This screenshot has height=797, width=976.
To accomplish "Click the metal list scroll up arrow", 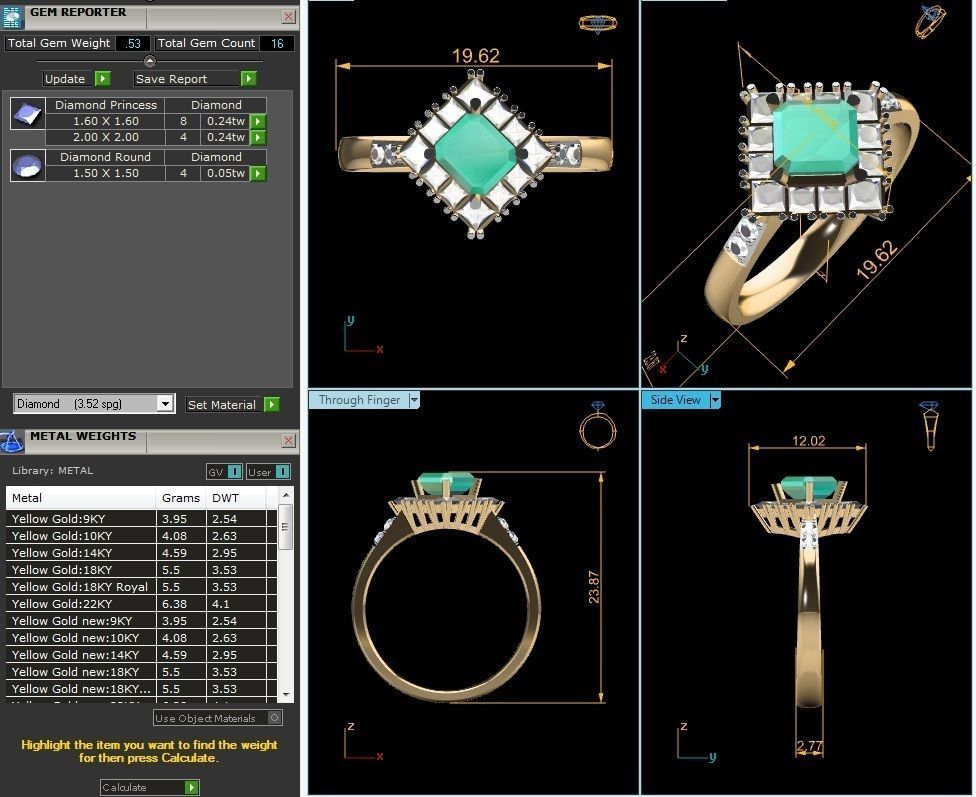I will click(286, 495).
